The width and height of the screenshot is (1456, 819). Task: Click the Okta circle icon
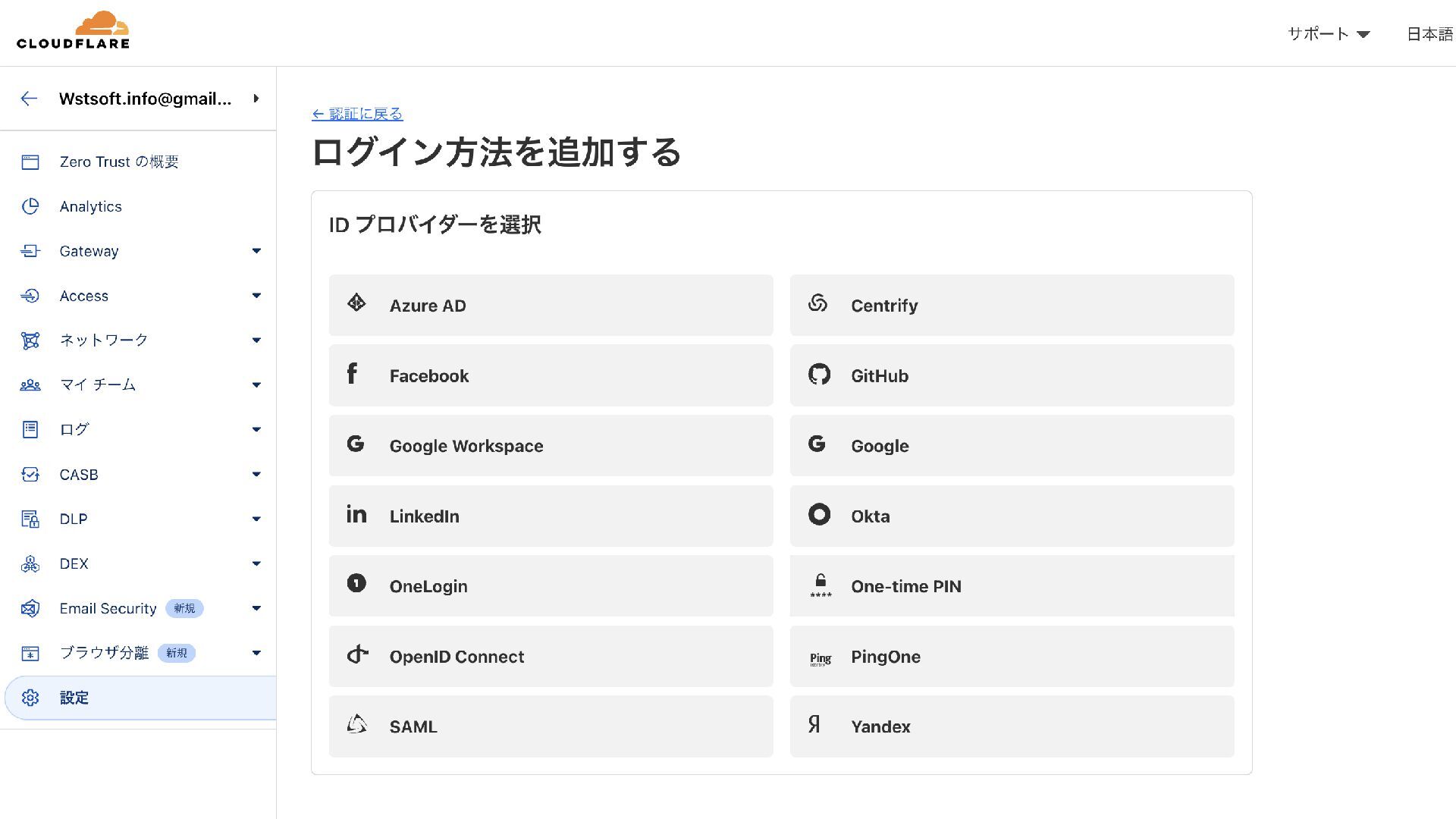pos(819,515)
